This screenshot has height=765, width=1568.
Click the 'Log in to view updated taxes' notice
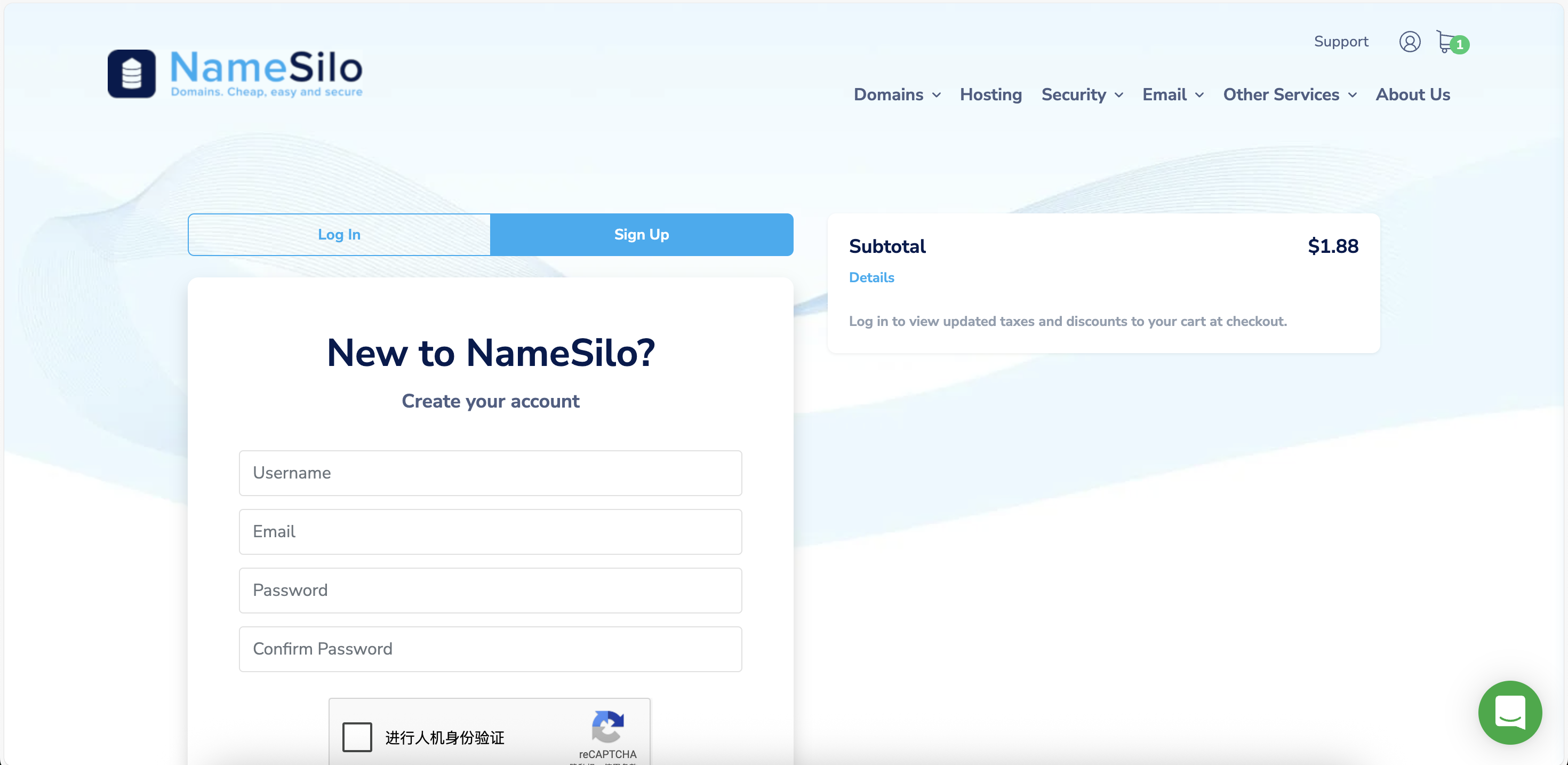pyautogui.click(x=1068, y=321)
